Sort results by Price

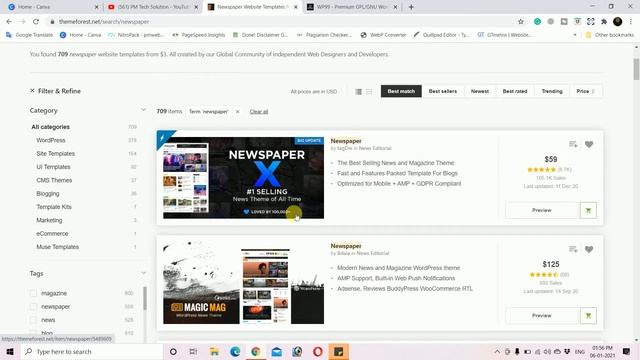[x=586, y=91]
